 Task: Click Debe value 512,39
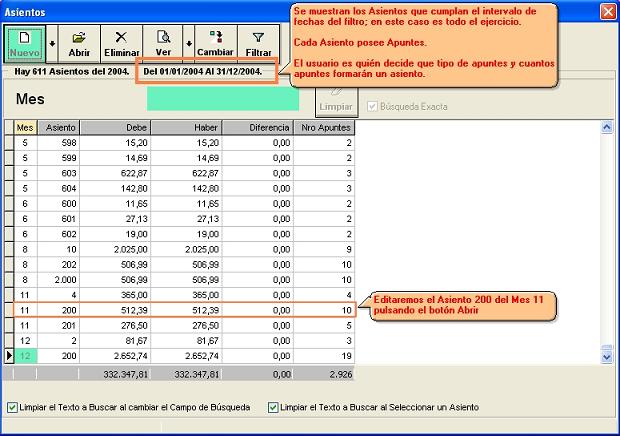point(115,310)
